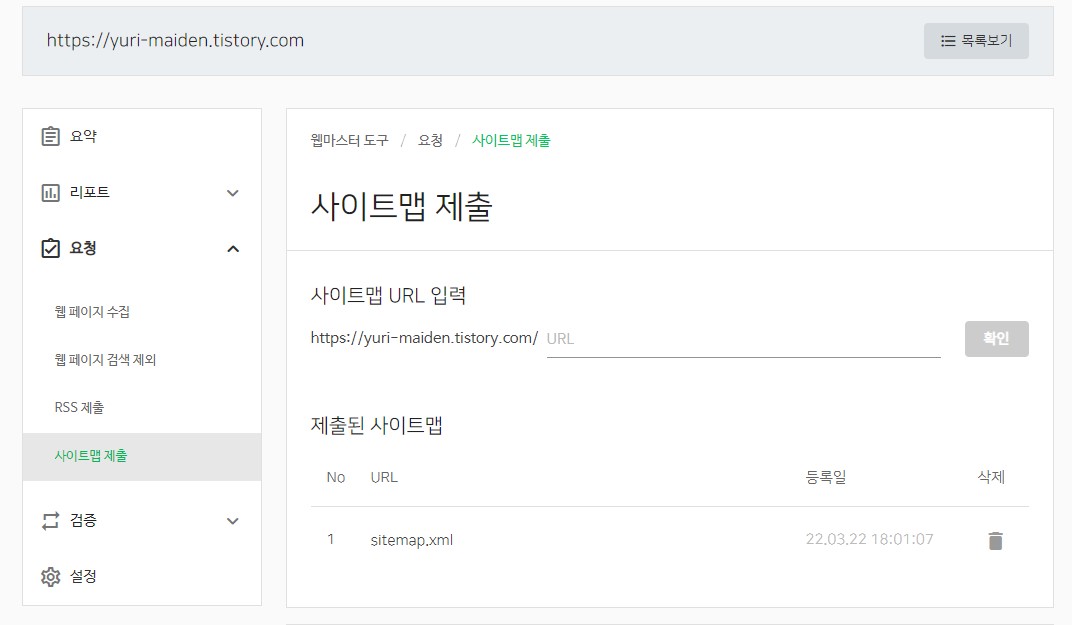1072x625 pixels.
Task: Open the 리포트 menu label
Action: 90,192
